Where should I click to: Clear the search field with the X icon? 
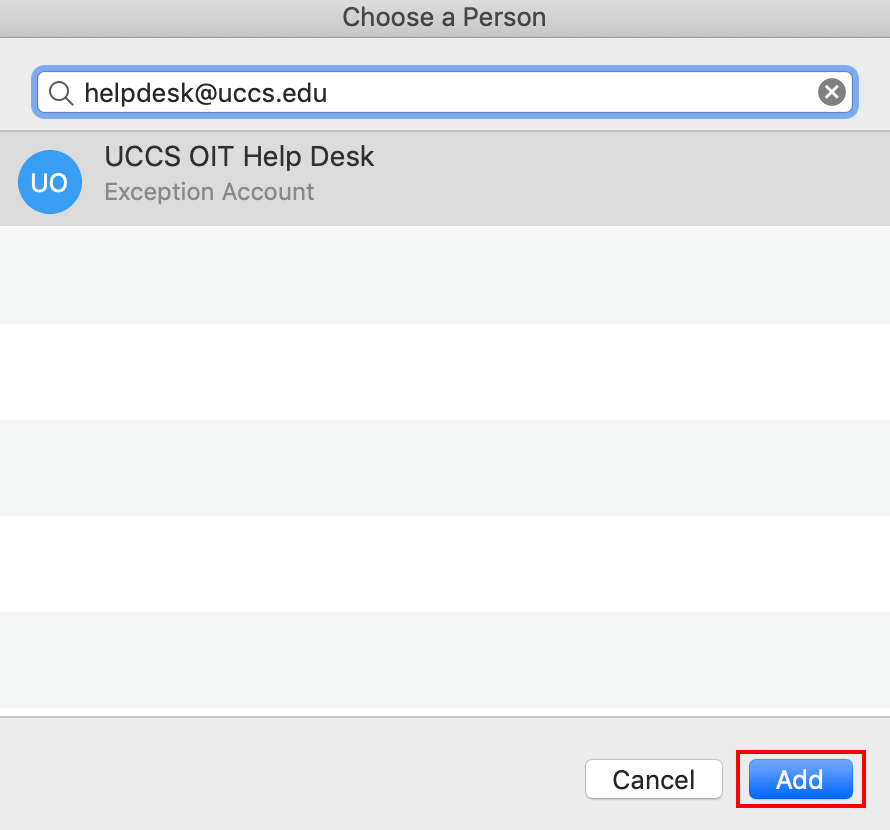[x=832, y=92]
